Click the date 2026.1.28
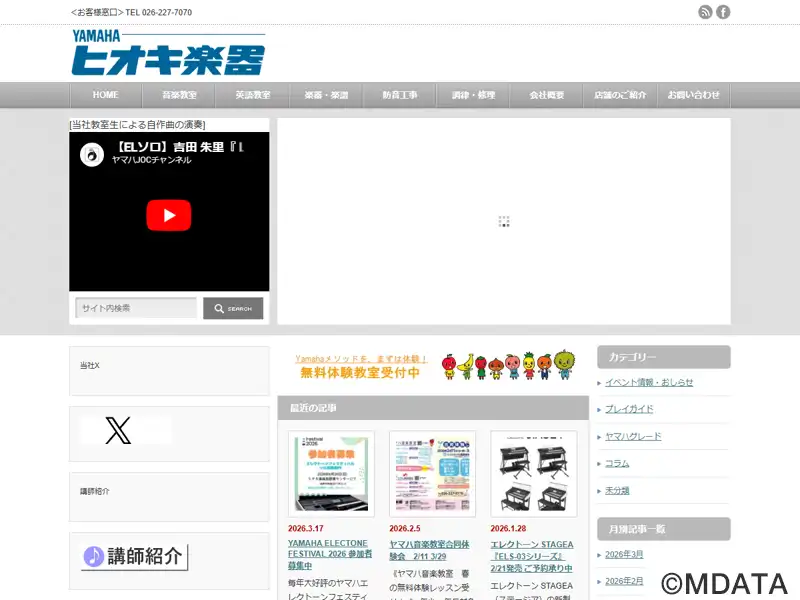 pyautogui.click(x=508, y=529)
